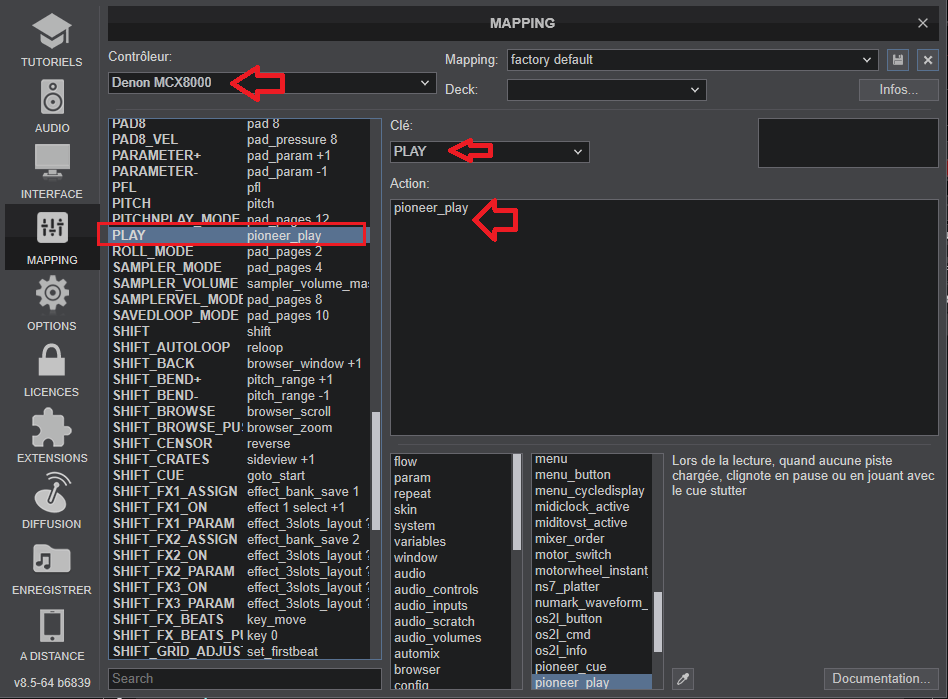Select the Mapping mixer sliders section
The width and height of the screenshot is (948, 699).
tap(52, 238)
